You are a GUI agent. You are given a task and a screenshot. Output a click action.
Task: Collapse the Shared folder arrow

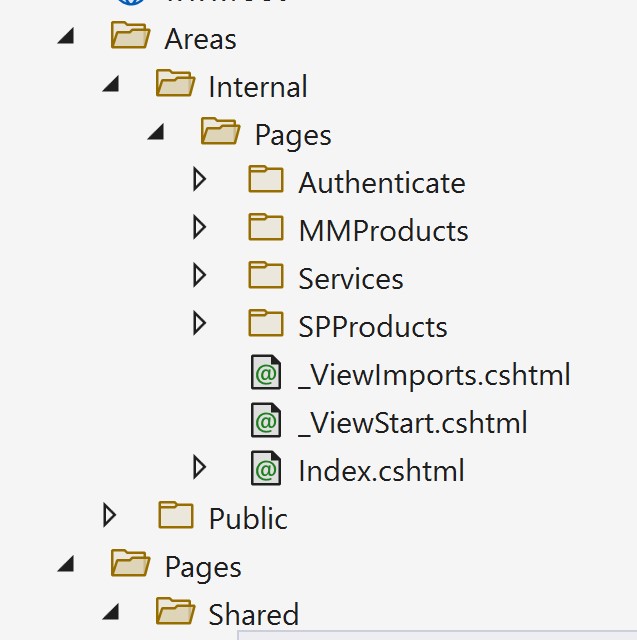(x=111, y=611)
